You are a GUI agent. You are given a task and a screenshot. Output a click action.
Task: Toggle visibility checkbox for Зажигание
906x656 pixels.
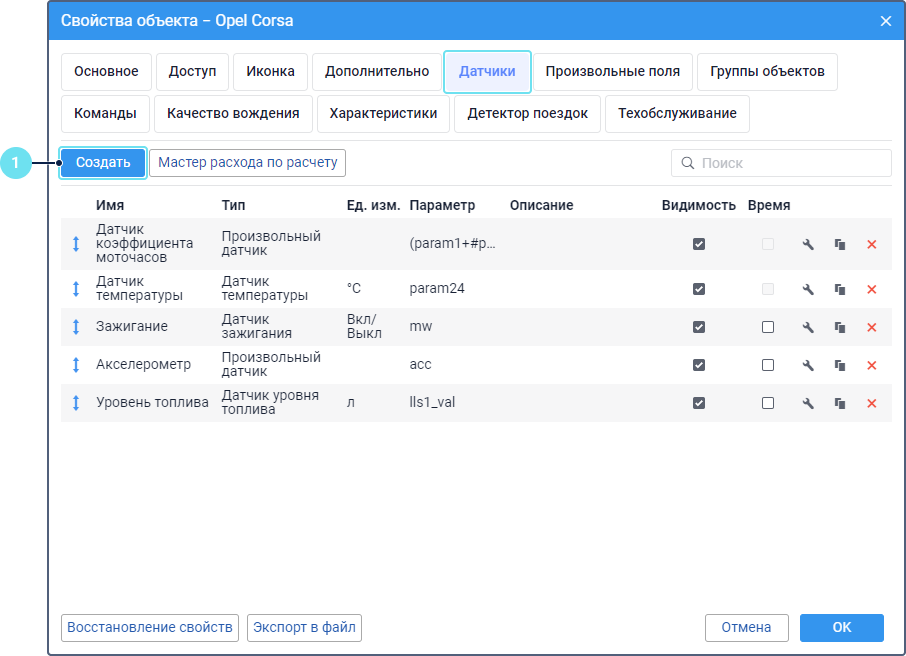click(x=699, y=327)
